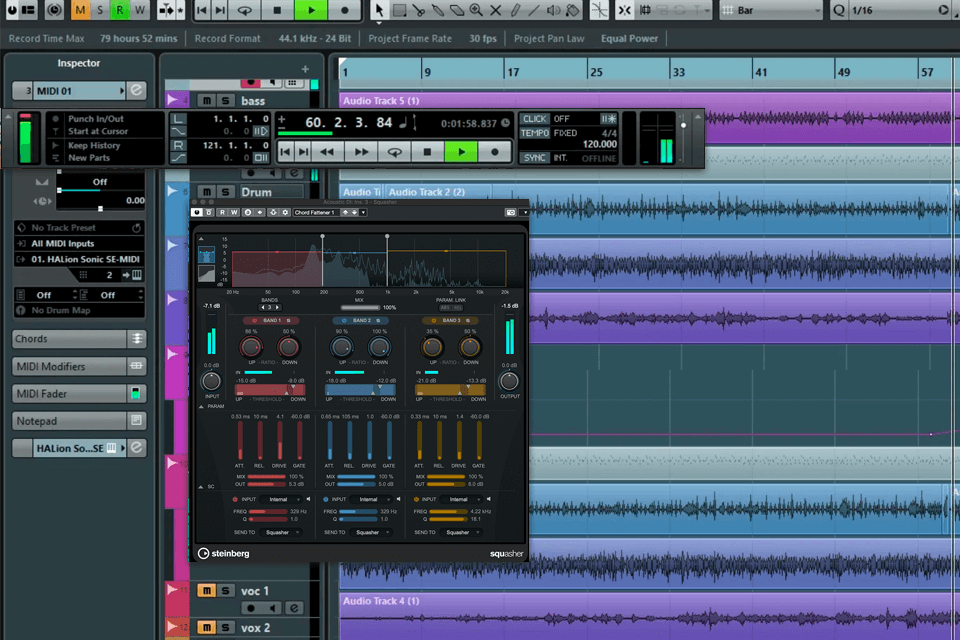Open the Bar grid type dropdown

pyautogui.click(x=770, y=11)
